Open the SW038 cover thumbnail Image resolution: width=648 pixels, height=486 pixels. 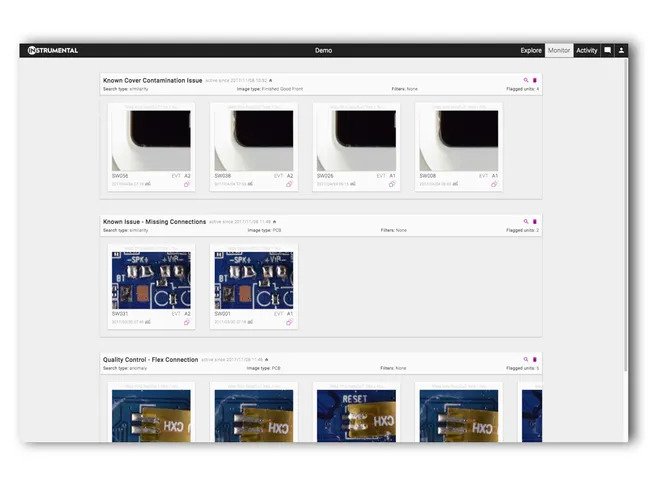[254, 141]
